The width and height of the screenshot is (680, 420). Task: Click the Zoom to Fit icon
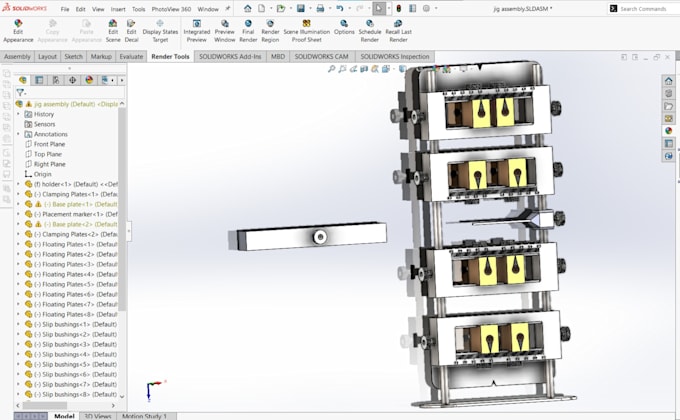pyautogui.click(x=331, y=69)
